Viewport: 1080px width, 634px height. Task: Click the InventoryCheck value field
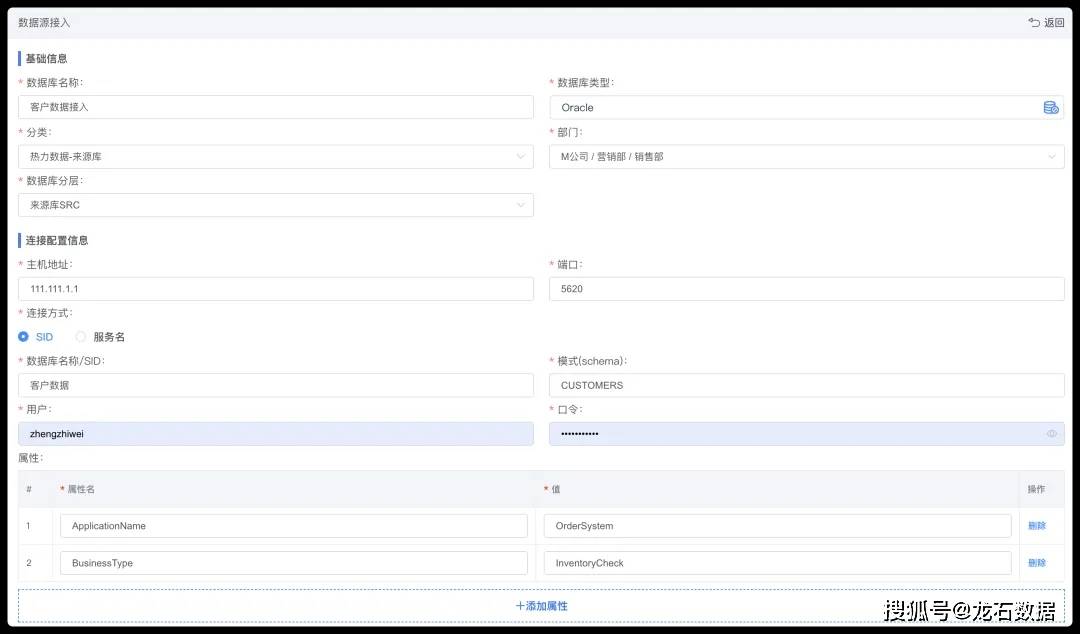(x=777, y=563)
